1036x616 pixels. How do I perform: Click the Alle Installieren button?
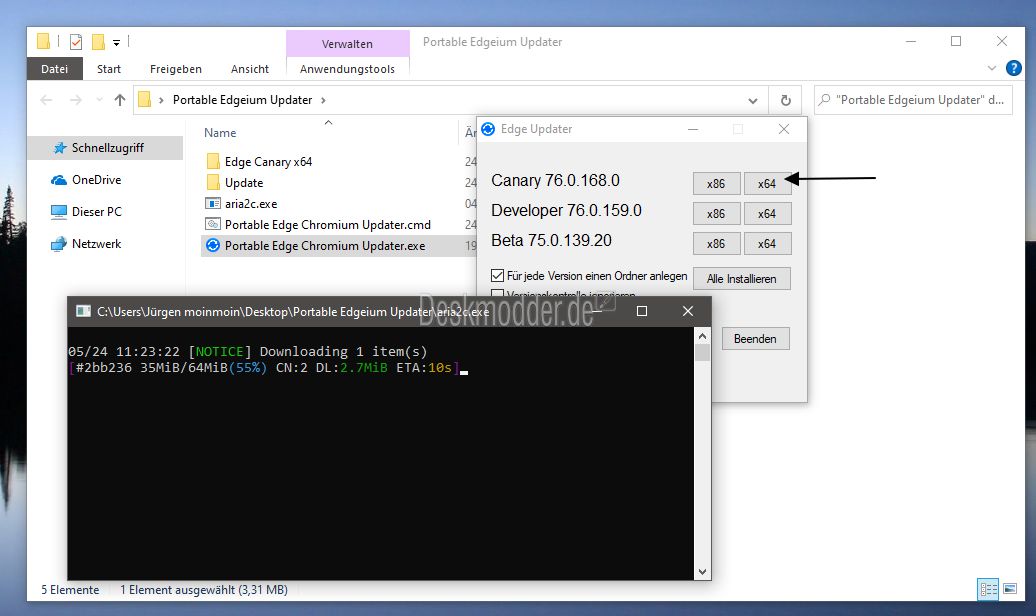click(x=741, y=279)
